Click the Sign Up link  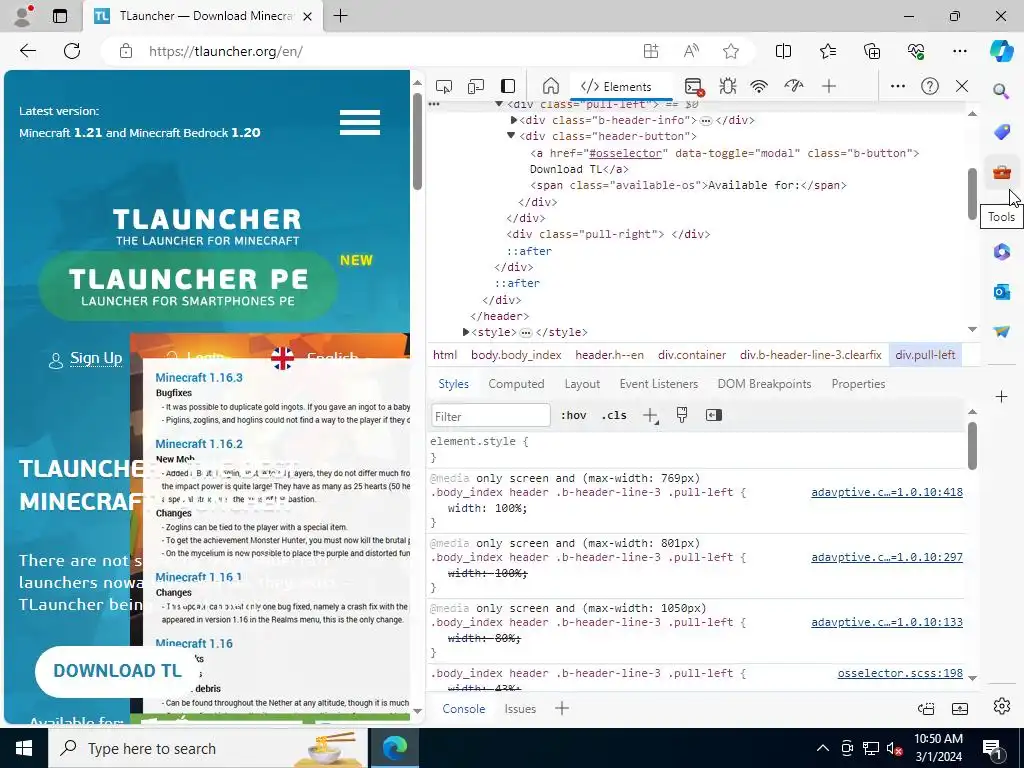click(96, 358)
